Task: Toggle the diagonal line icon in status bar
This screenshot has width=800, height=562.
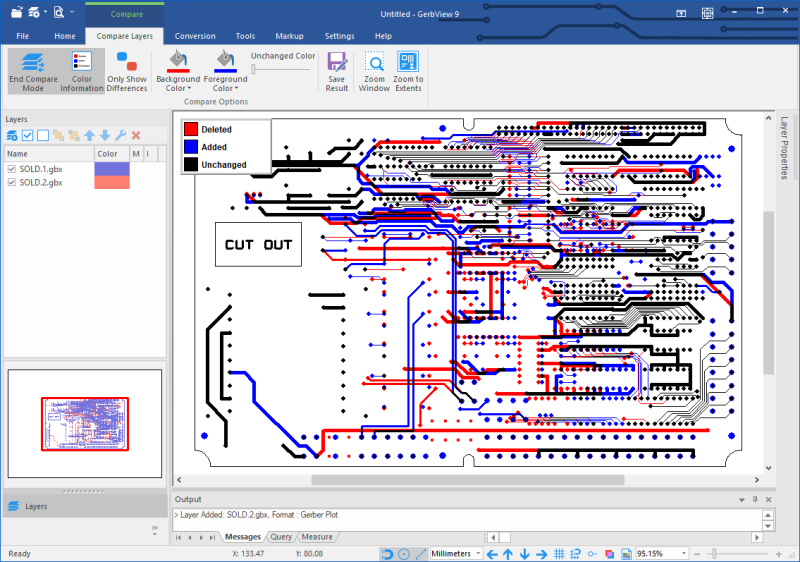Action: [420, 554]
